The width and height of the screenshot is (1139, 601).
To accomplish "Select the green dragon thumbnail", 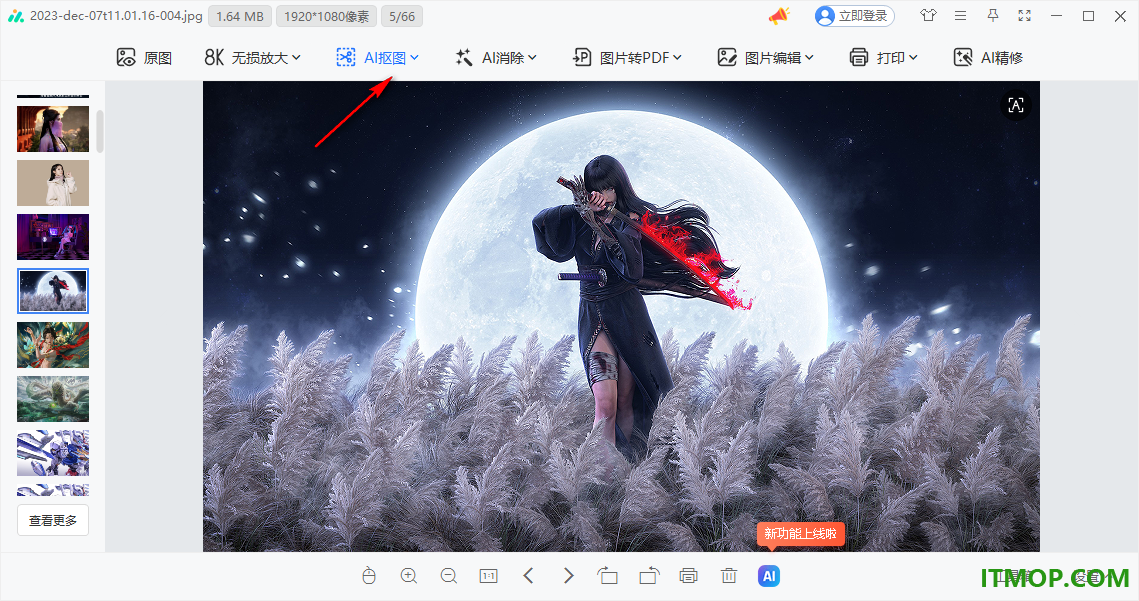I will [x=53, y=399].
